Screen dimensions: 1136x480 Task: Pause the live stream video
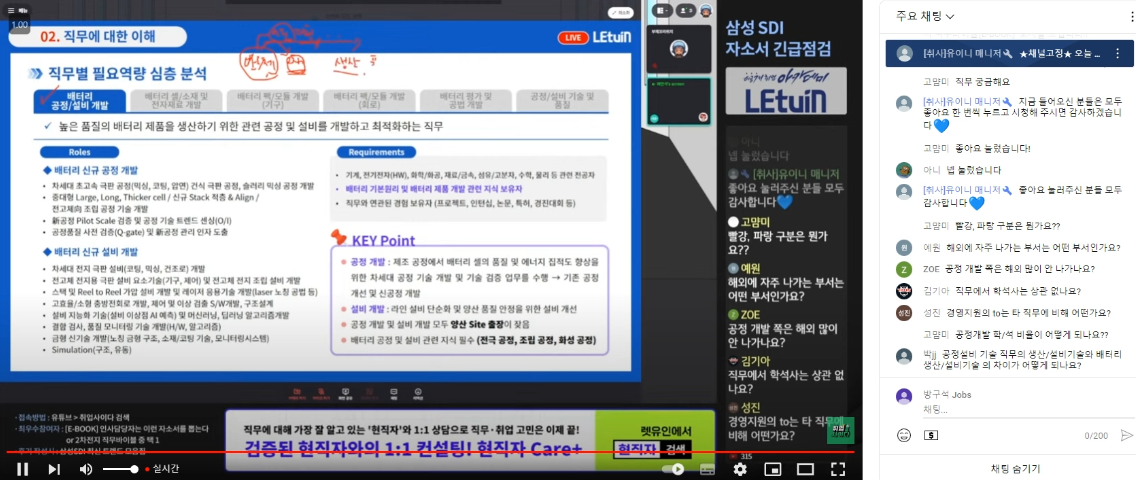(21, 469)
